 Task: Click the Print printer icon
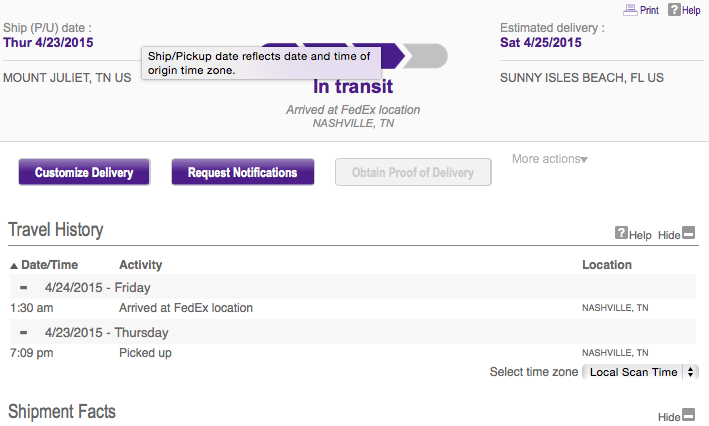tap(630, 10)
